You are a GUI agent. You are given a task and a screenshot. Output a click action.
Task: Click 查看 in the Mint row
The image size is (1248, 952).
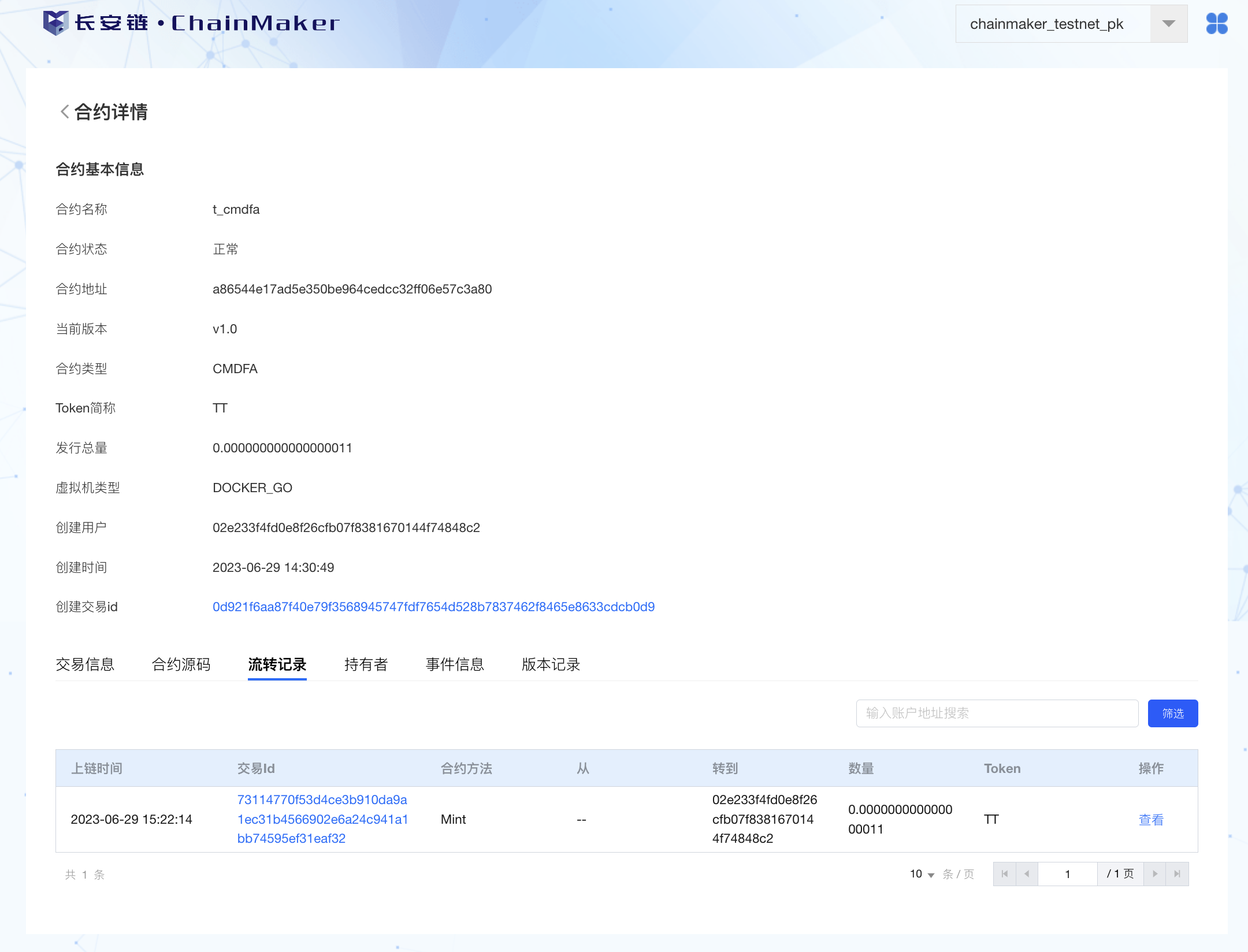point(1150,819)
